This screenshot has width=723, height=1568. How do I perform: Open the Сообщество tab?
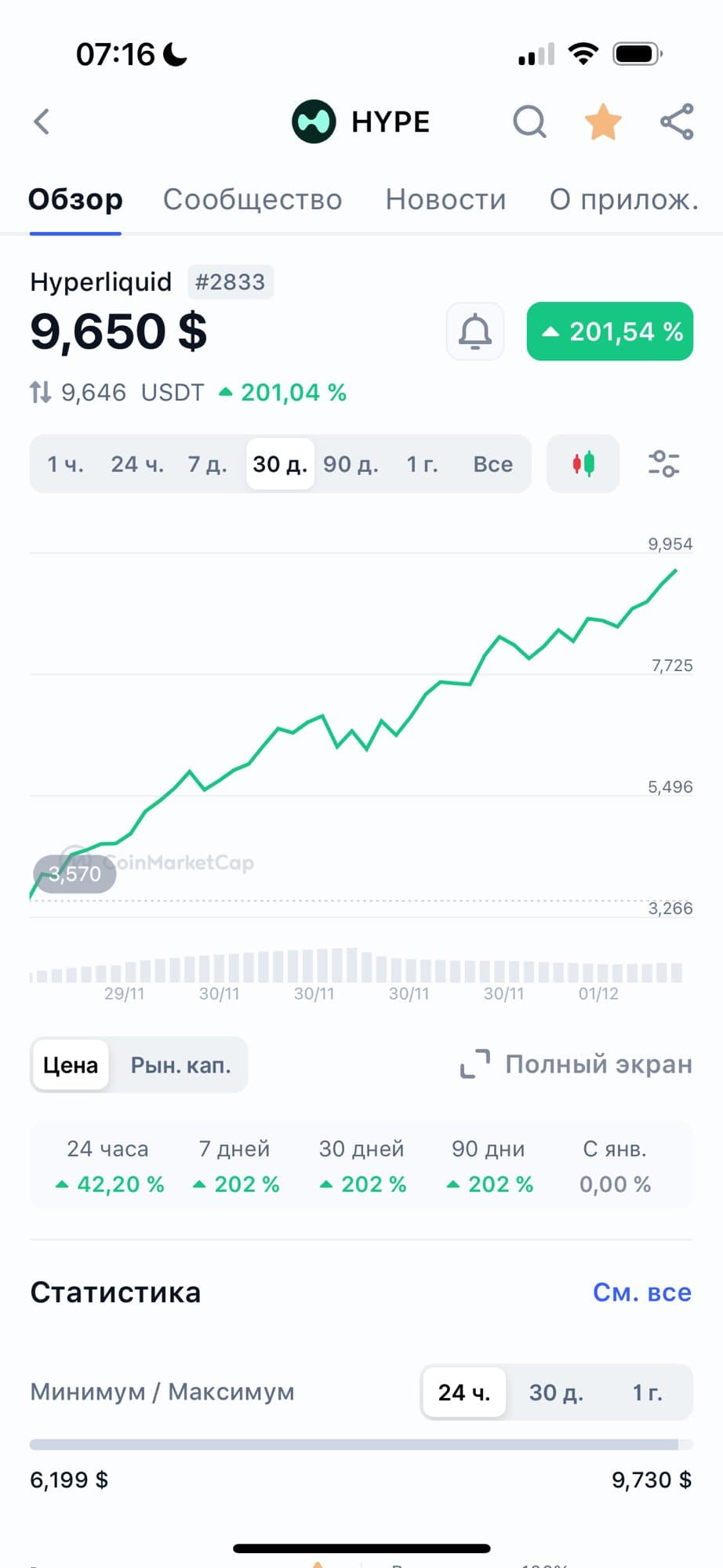tap(253, 200)
